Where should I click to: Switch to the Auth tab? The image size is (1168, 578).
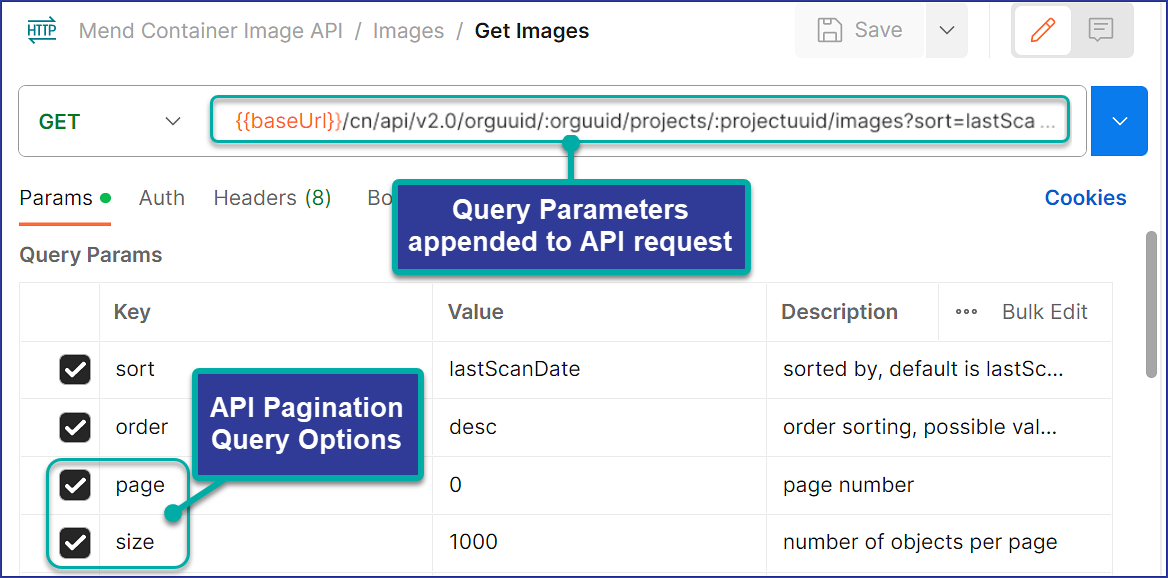pos(161,198)
